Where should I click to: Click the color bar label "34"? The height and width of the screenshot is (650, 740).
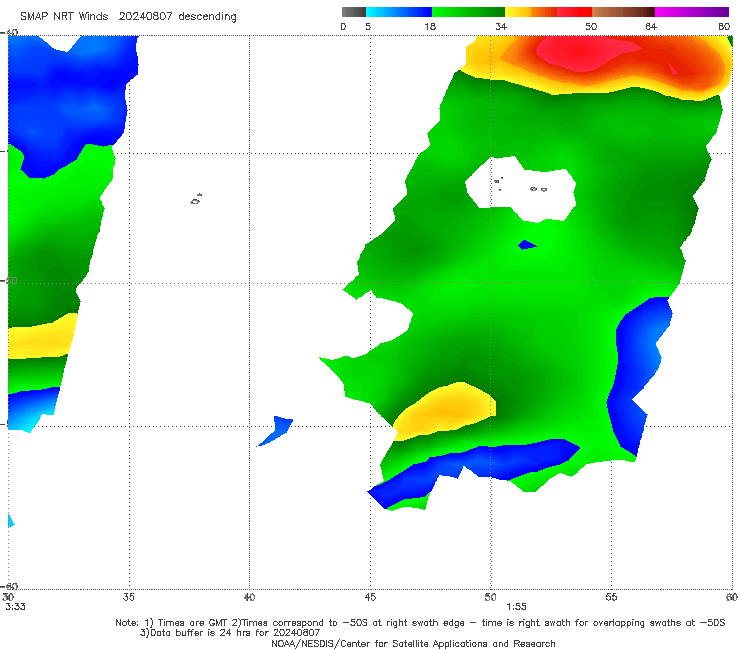click(x=501, y=26)
